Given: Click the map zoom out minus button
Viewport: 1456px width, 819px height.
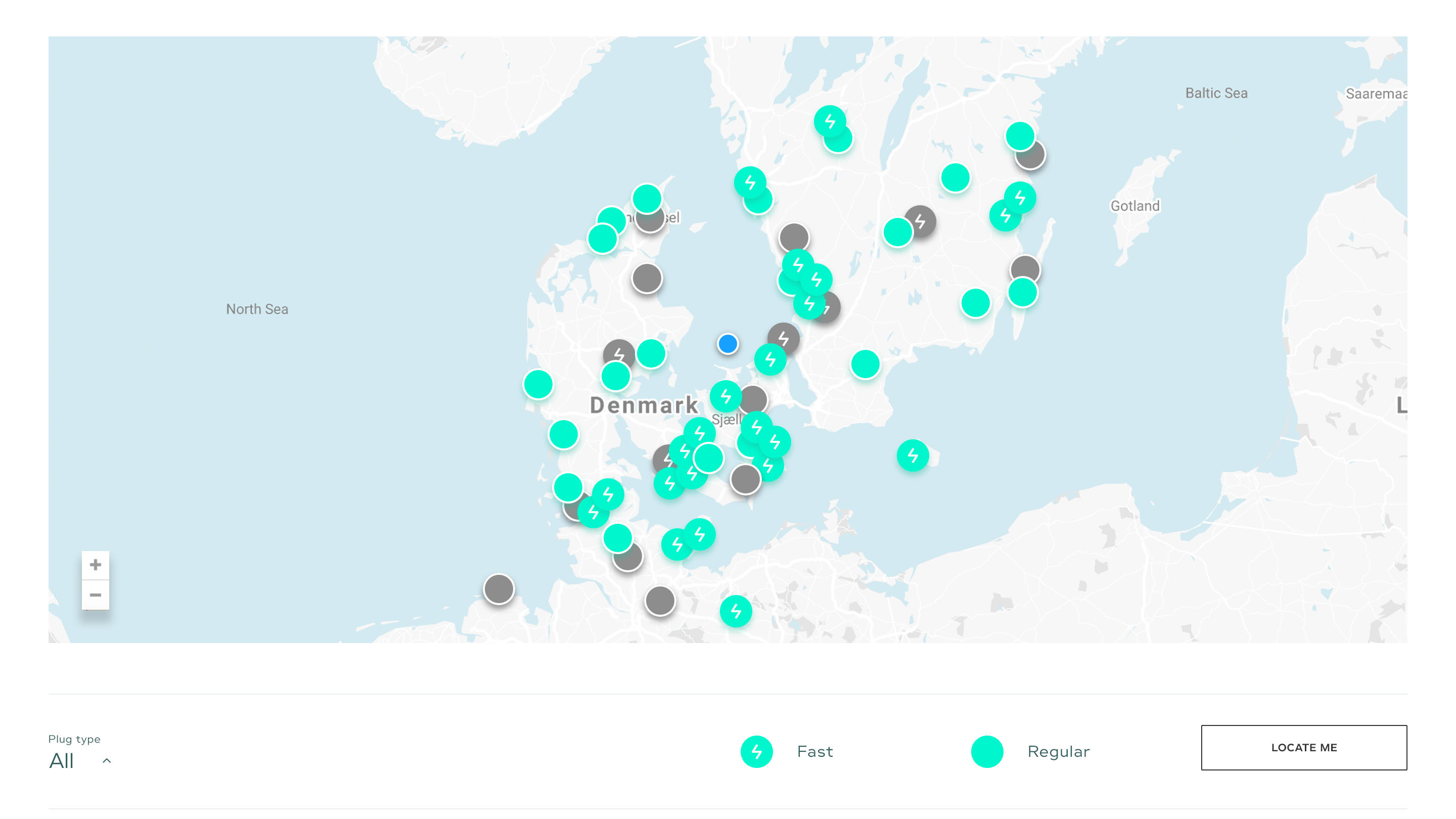Looking at the screenshot, I should coord(95,595).
